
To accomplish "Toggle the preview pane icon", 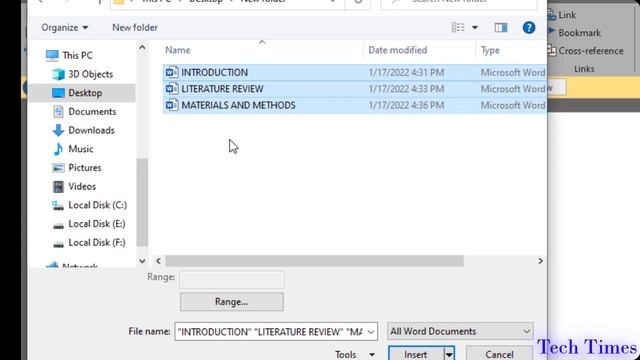I will point(501,27).
